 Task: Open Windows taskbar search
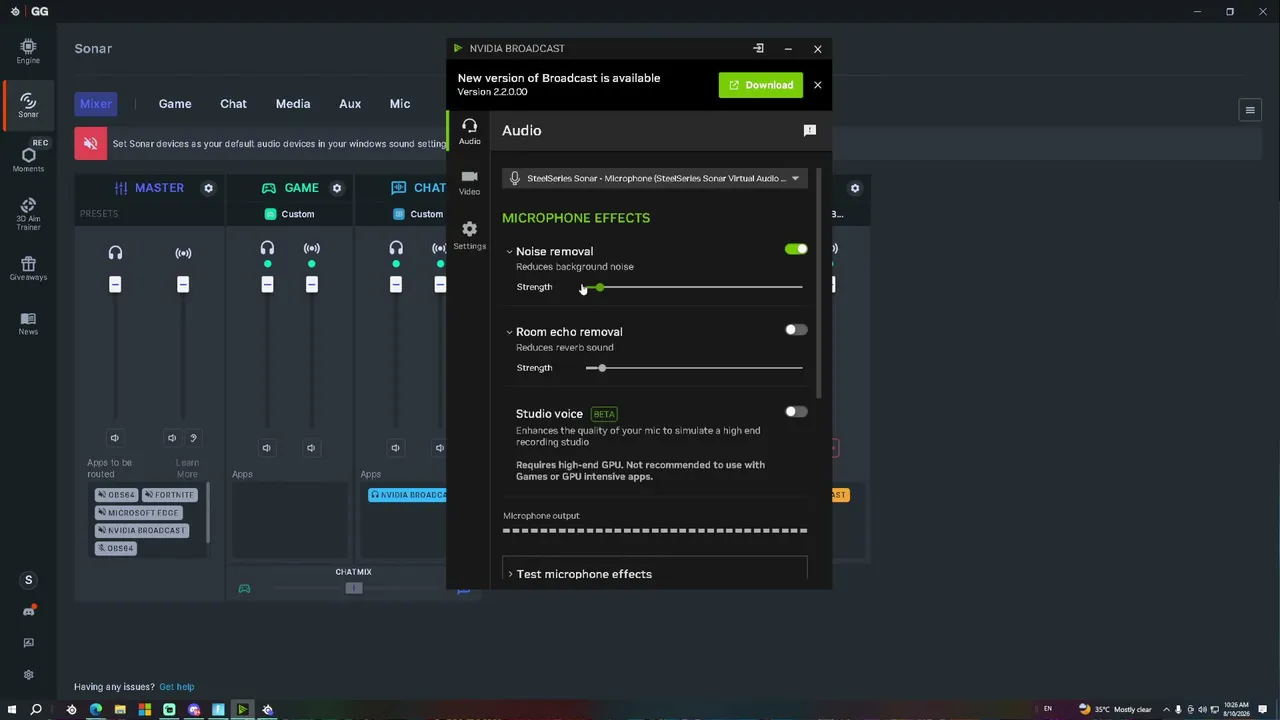37,709
